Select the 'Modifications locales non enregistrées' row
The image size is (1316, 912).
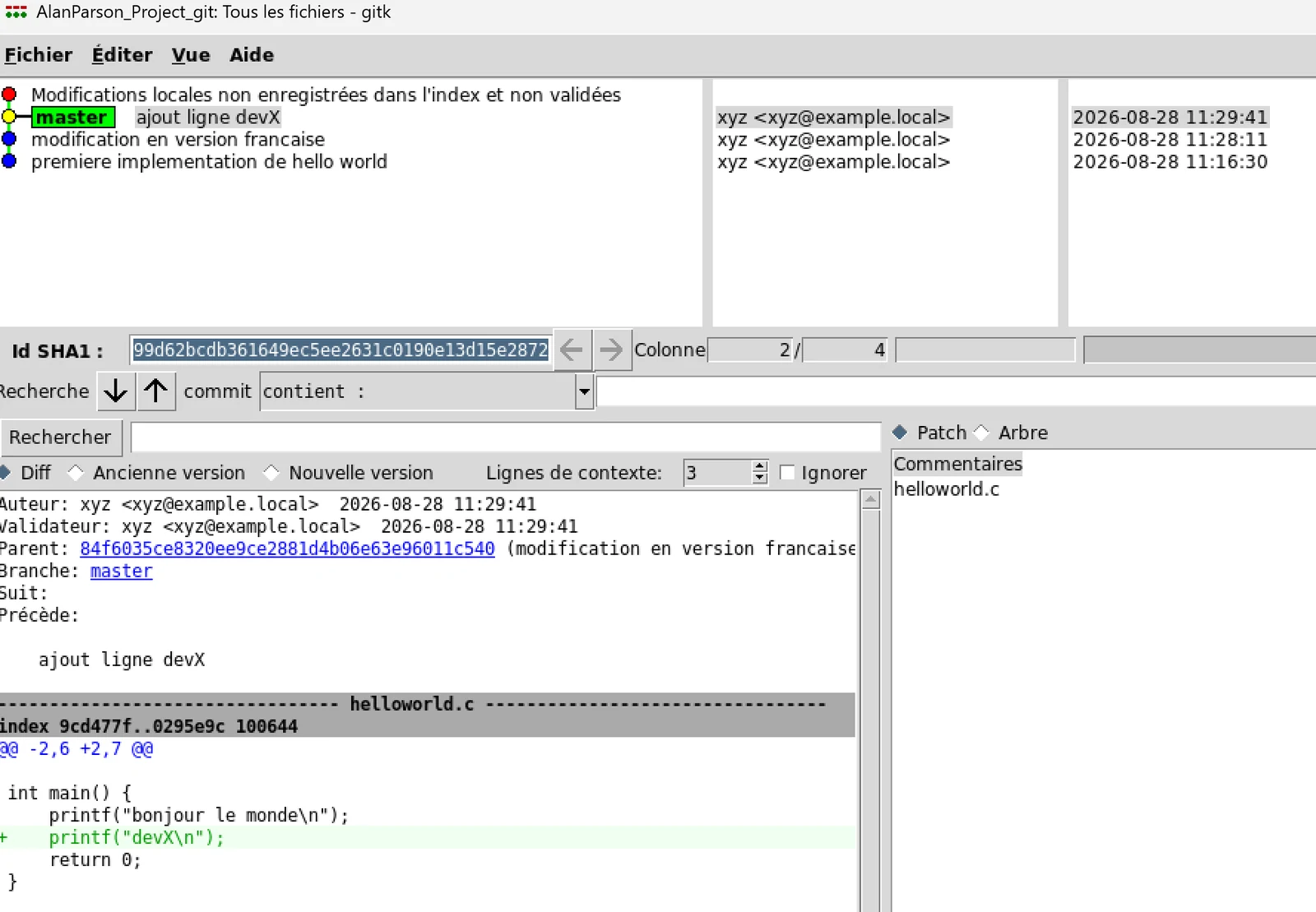click(326, 95)
